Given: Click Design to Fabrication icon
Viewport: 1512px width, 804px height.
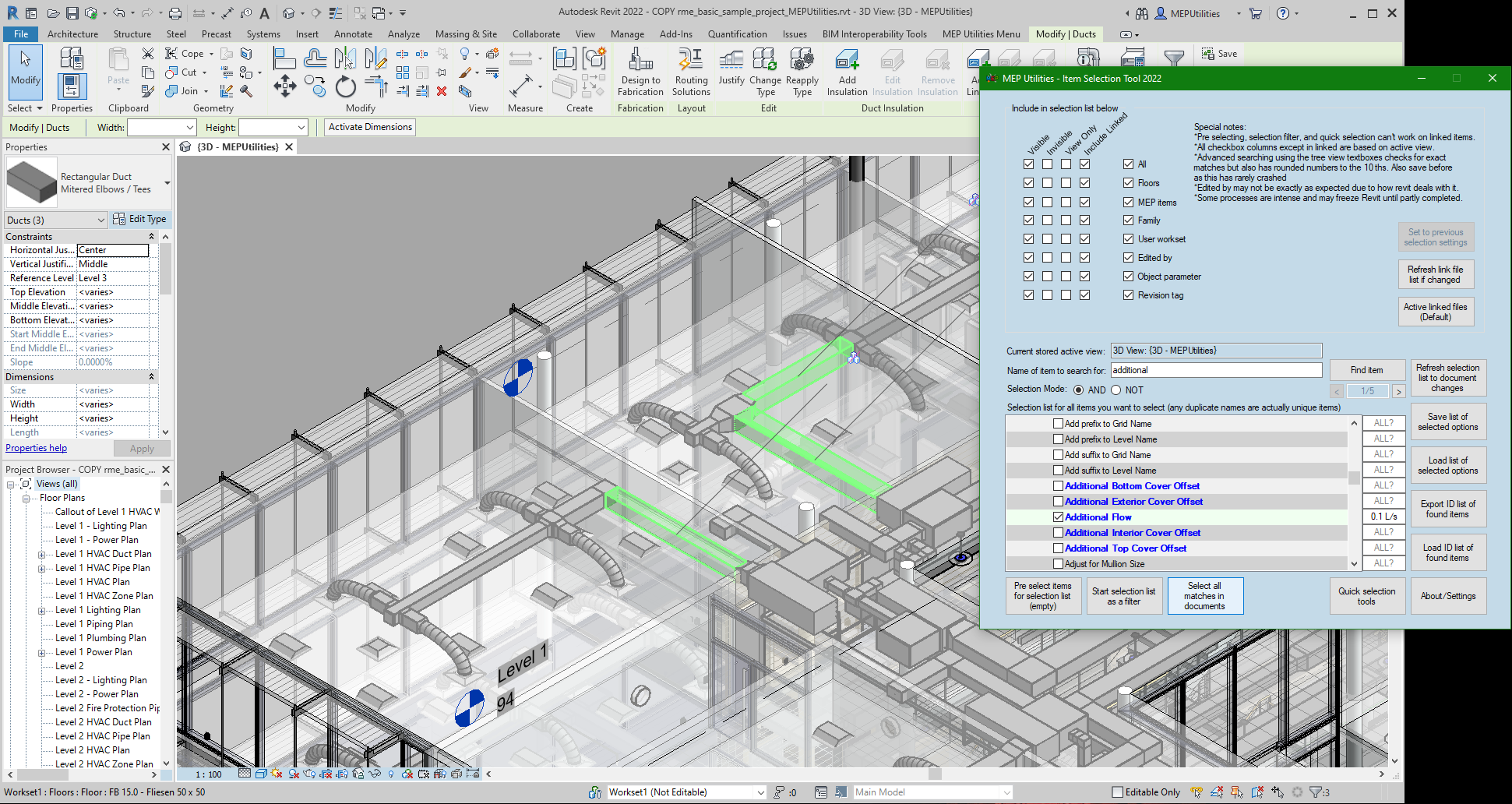Looking at the screenshot, I should click(x=640, y=59).
